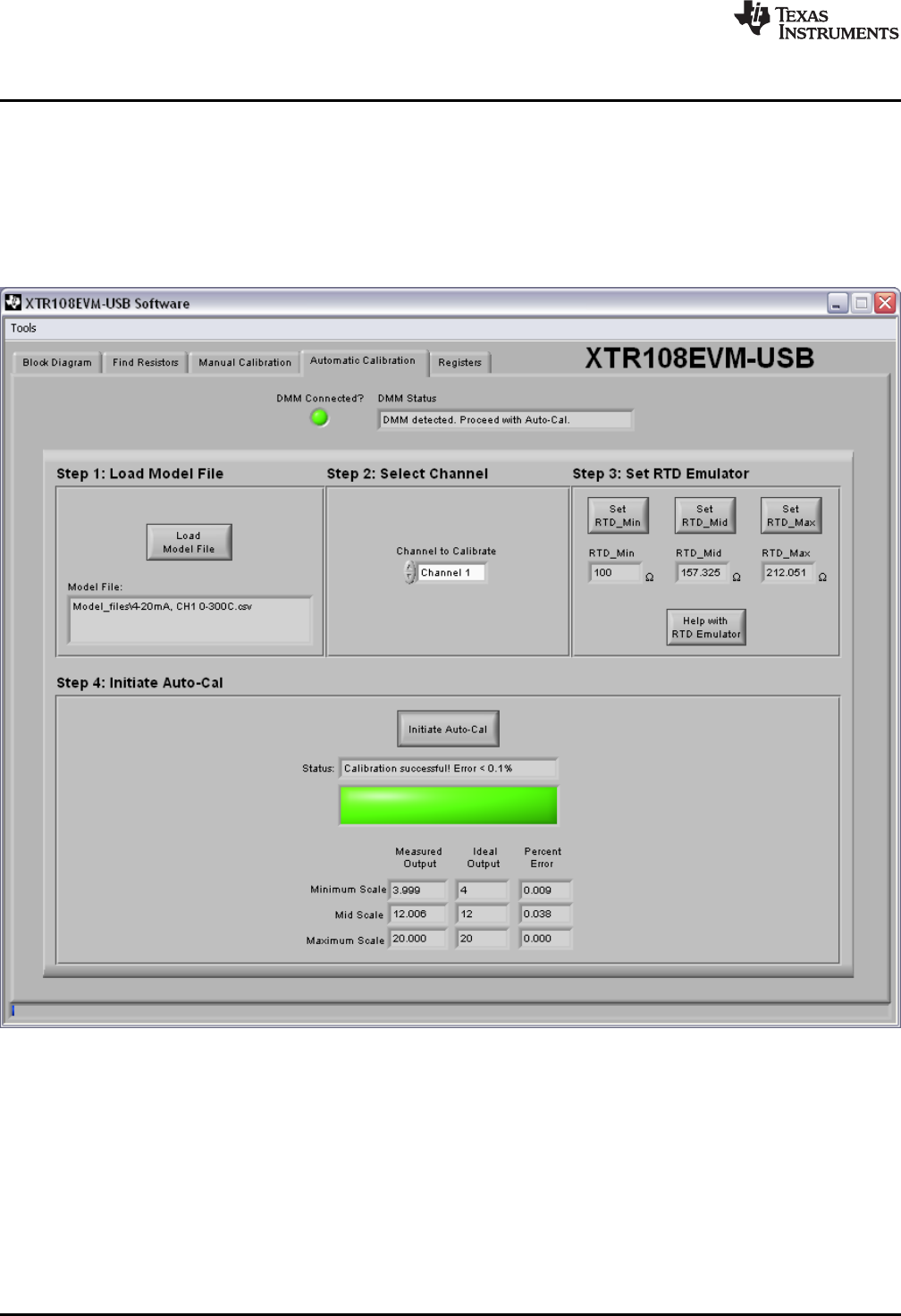Click the DMM Connected green indicator LED
Image resolution: width=901 pixels, height=1316 pixels.
coord(319,418)
